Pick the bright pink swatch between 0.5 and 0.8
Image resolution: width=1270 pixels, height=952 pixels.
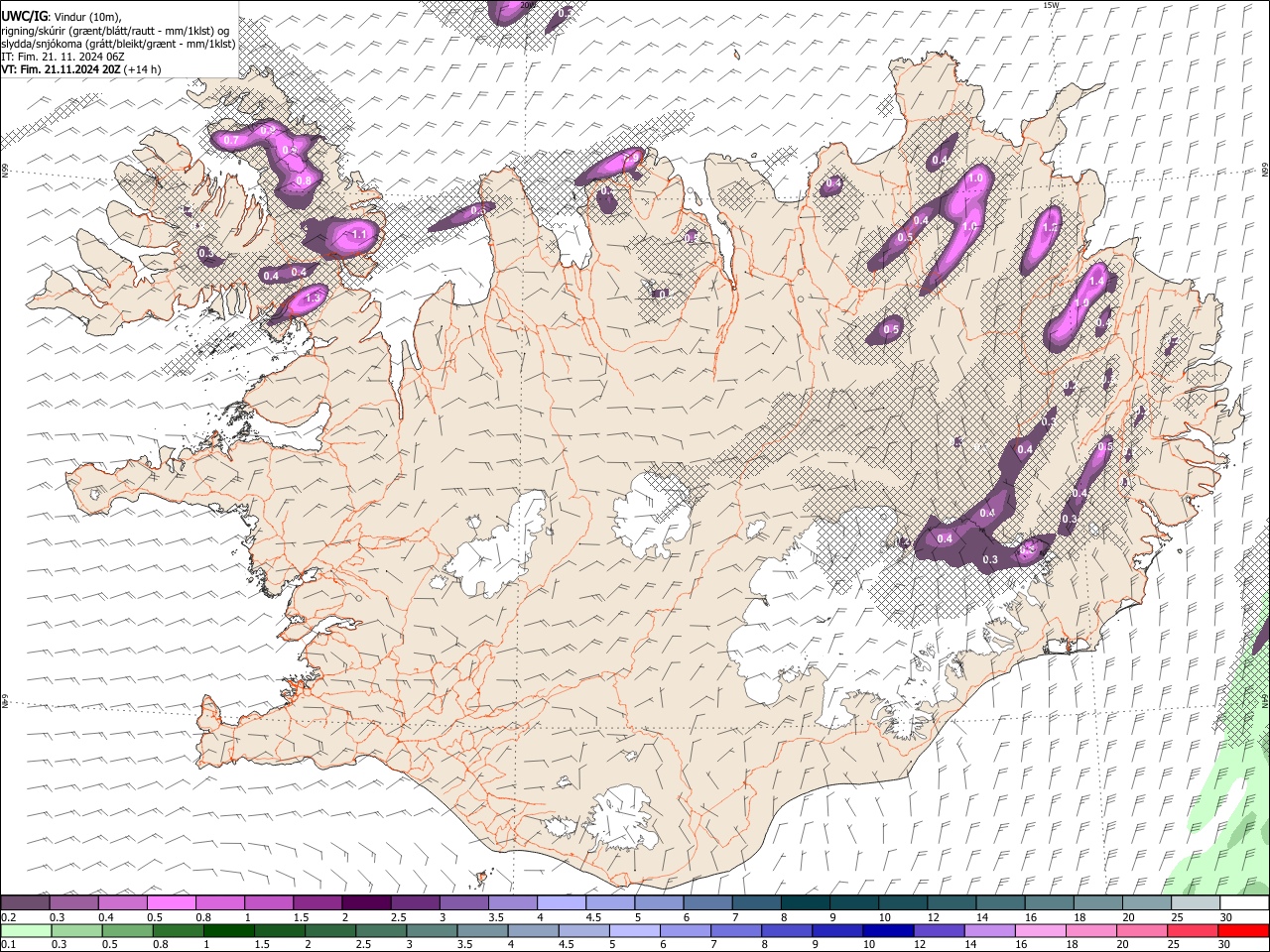pos(171,903)
